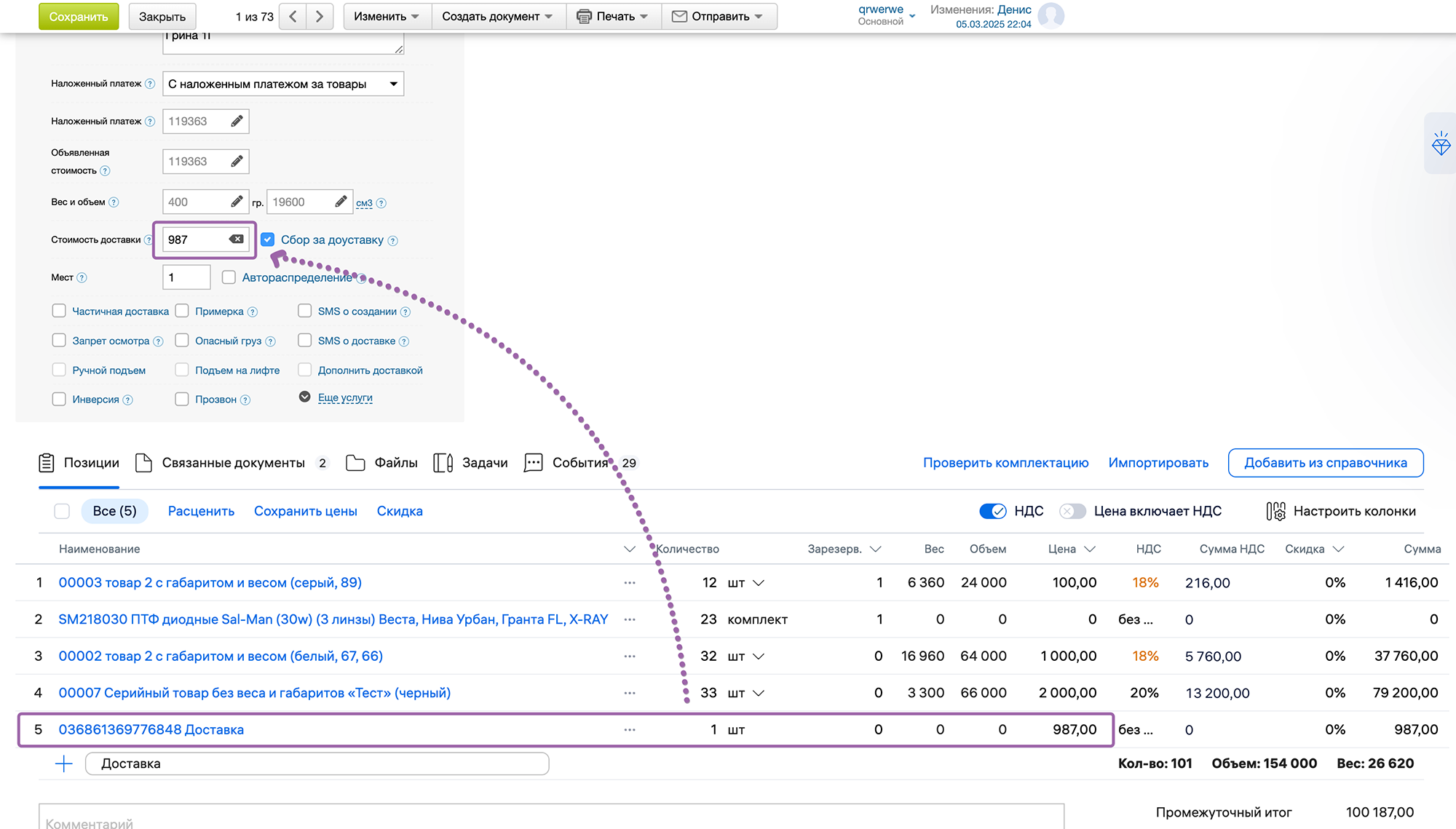Image resolution: width=1456 pixels, height=829 pixels.
Task: Click plus icon to add position
Action: (x=64, y=763)
